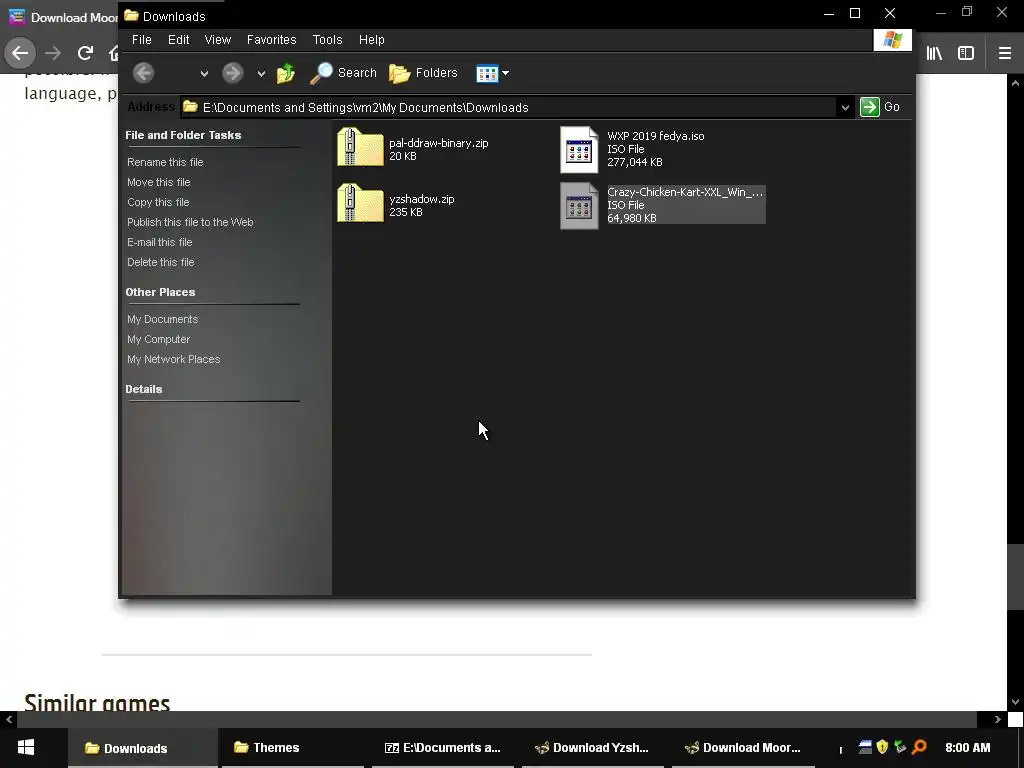Click Publish this file to the Web
Viewport: 1024px width, 768px height.
coord(190,222)
